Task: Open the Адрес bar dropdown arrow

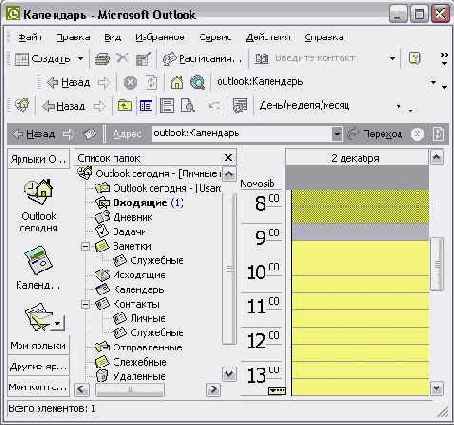Action: [x=337, y=134]
